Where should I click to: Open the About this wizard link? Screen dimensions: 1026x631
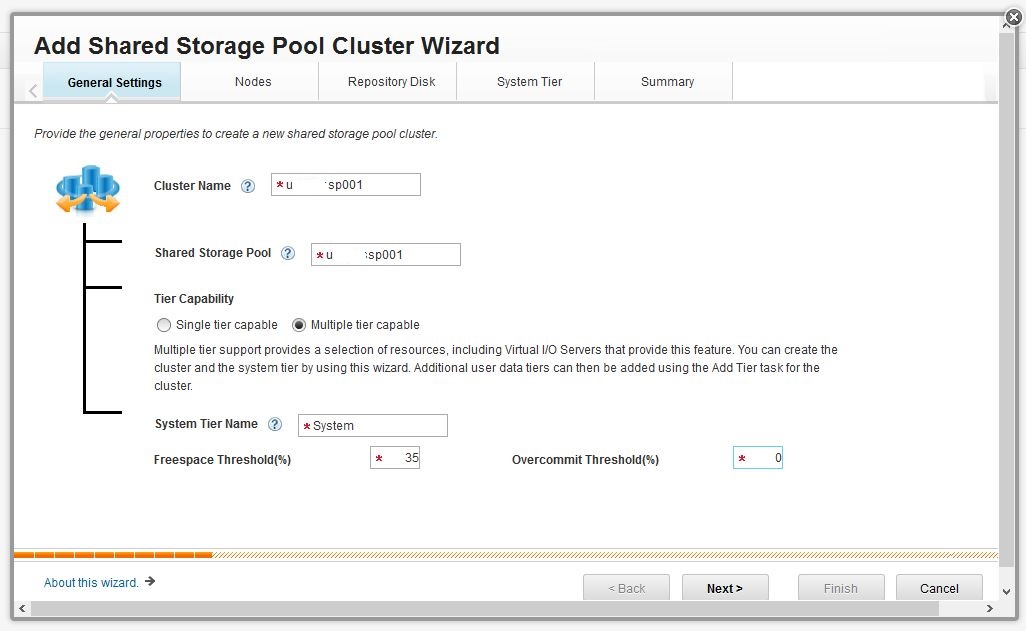(x=91, y=582)
